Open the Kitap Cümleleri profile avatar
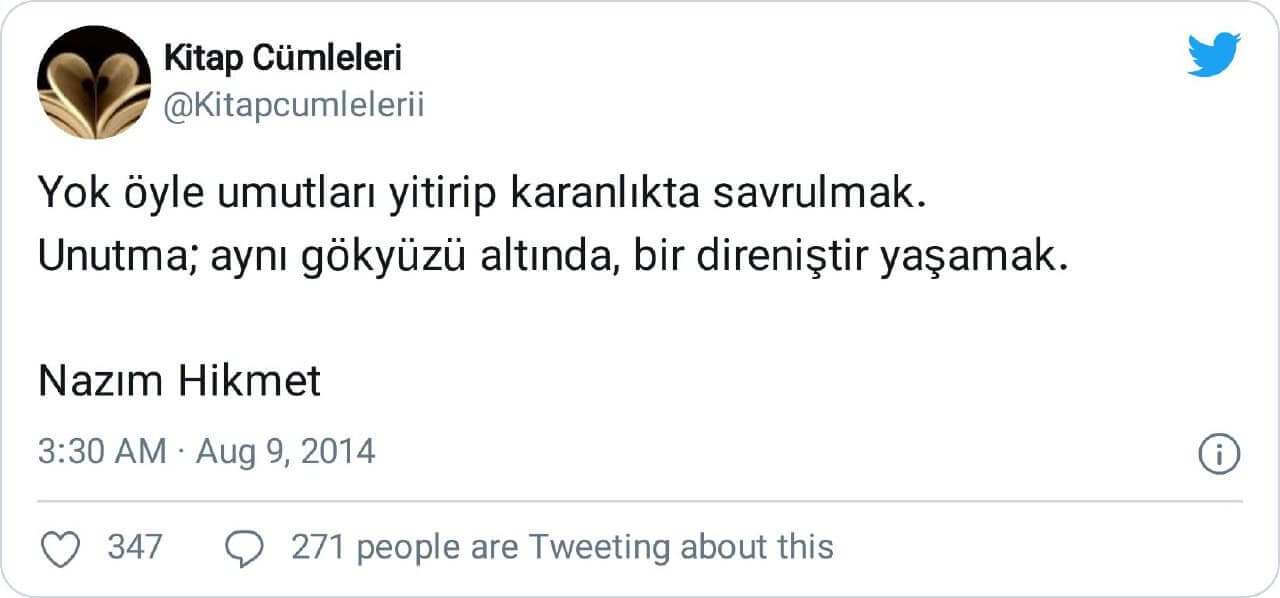The width and height of the screenshot is (1280, 598). pos(94,82)
